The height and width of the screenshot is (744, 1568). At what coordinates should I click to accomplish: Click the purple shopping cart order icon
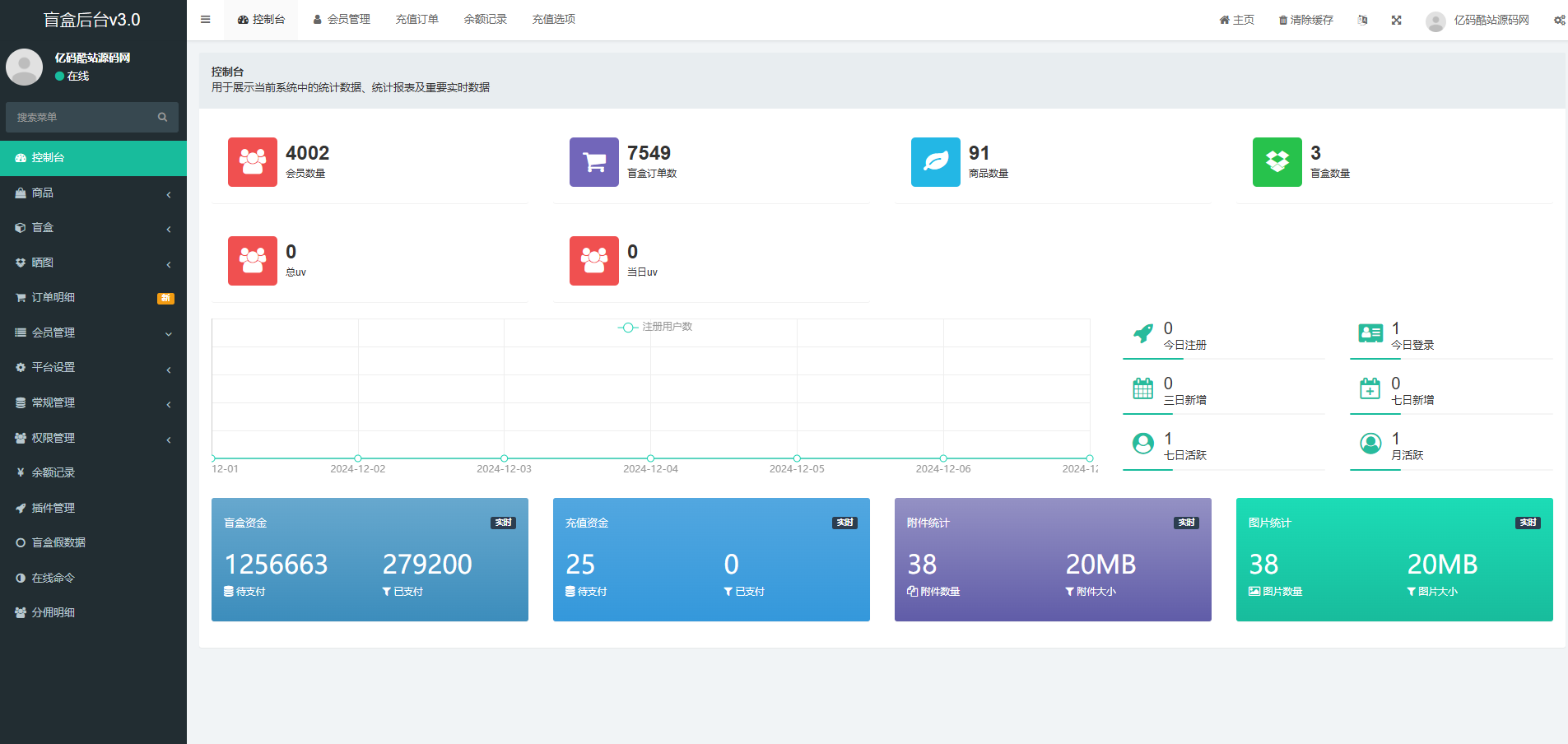593,162
